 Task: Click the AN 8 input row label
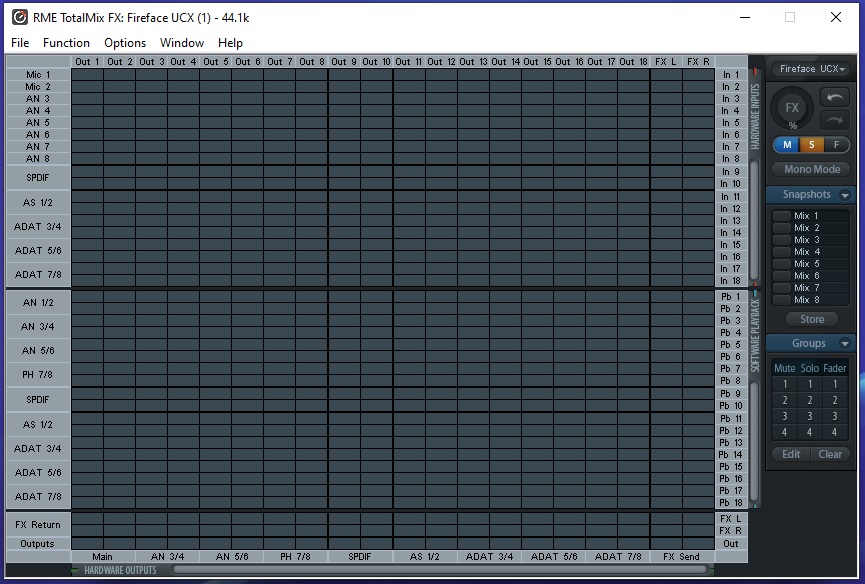coord(38,159)
